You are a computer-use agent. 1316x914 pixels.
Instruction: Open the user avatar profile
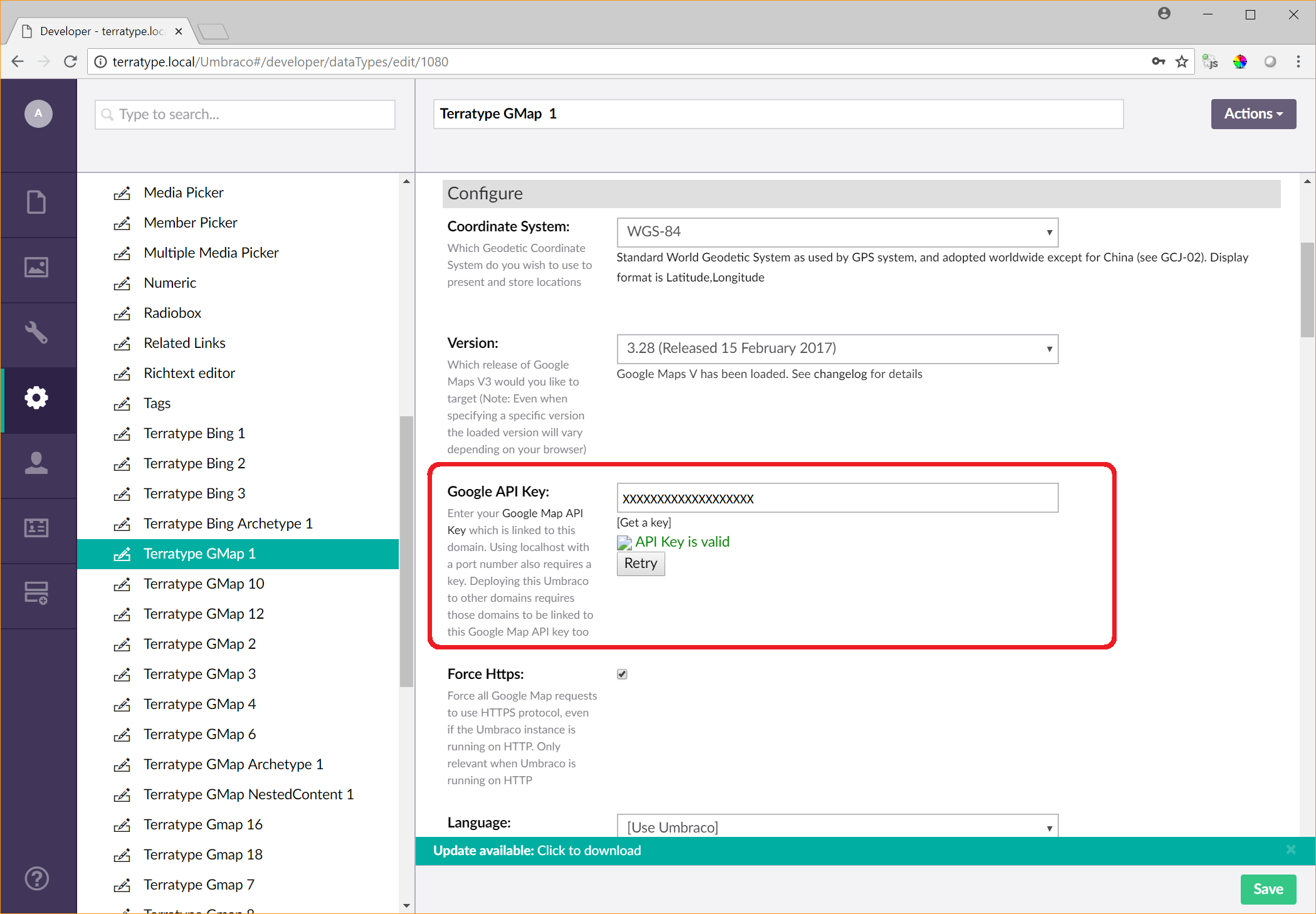(x=38, y=113)
